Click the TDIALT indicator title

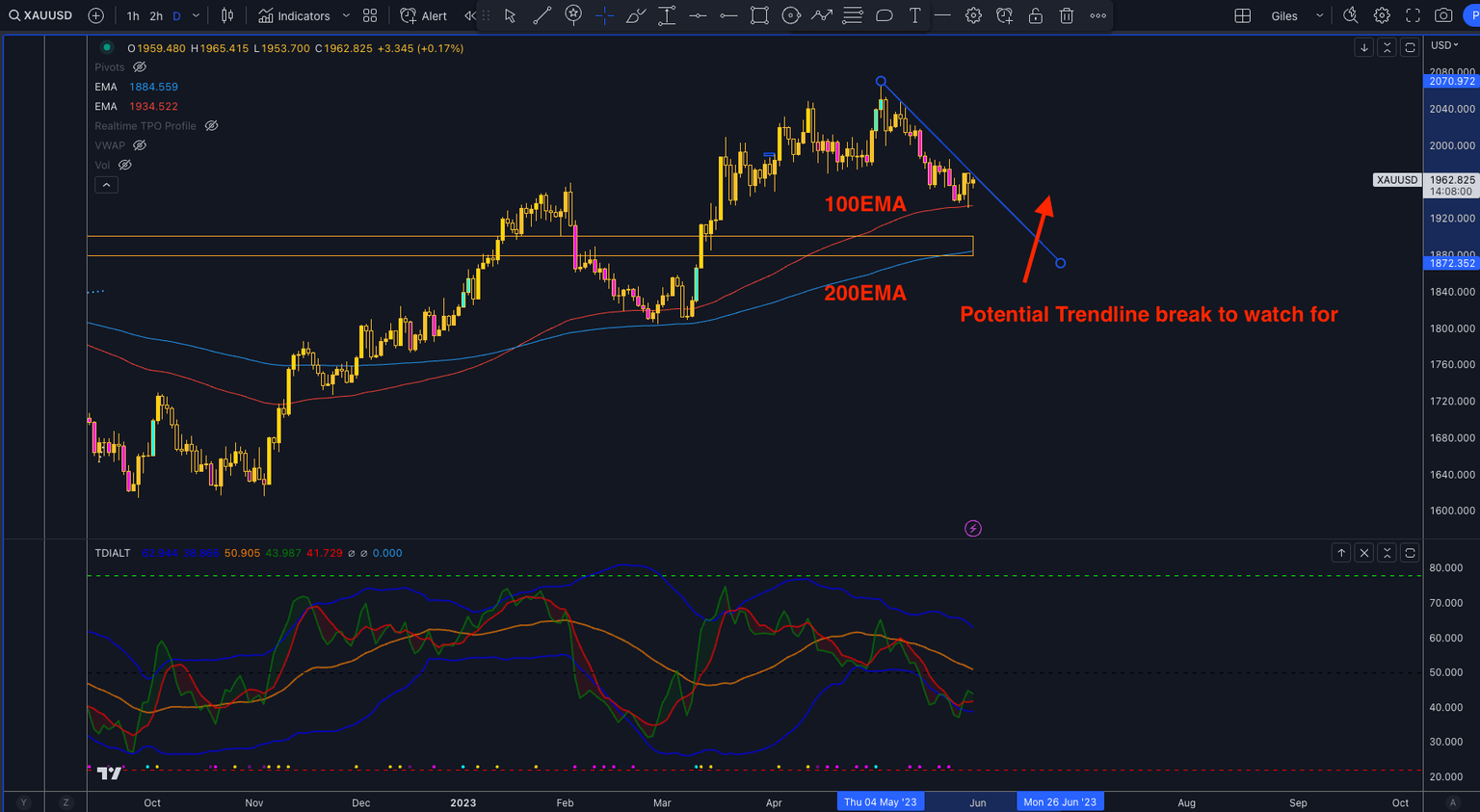click(x=113, y=553)
